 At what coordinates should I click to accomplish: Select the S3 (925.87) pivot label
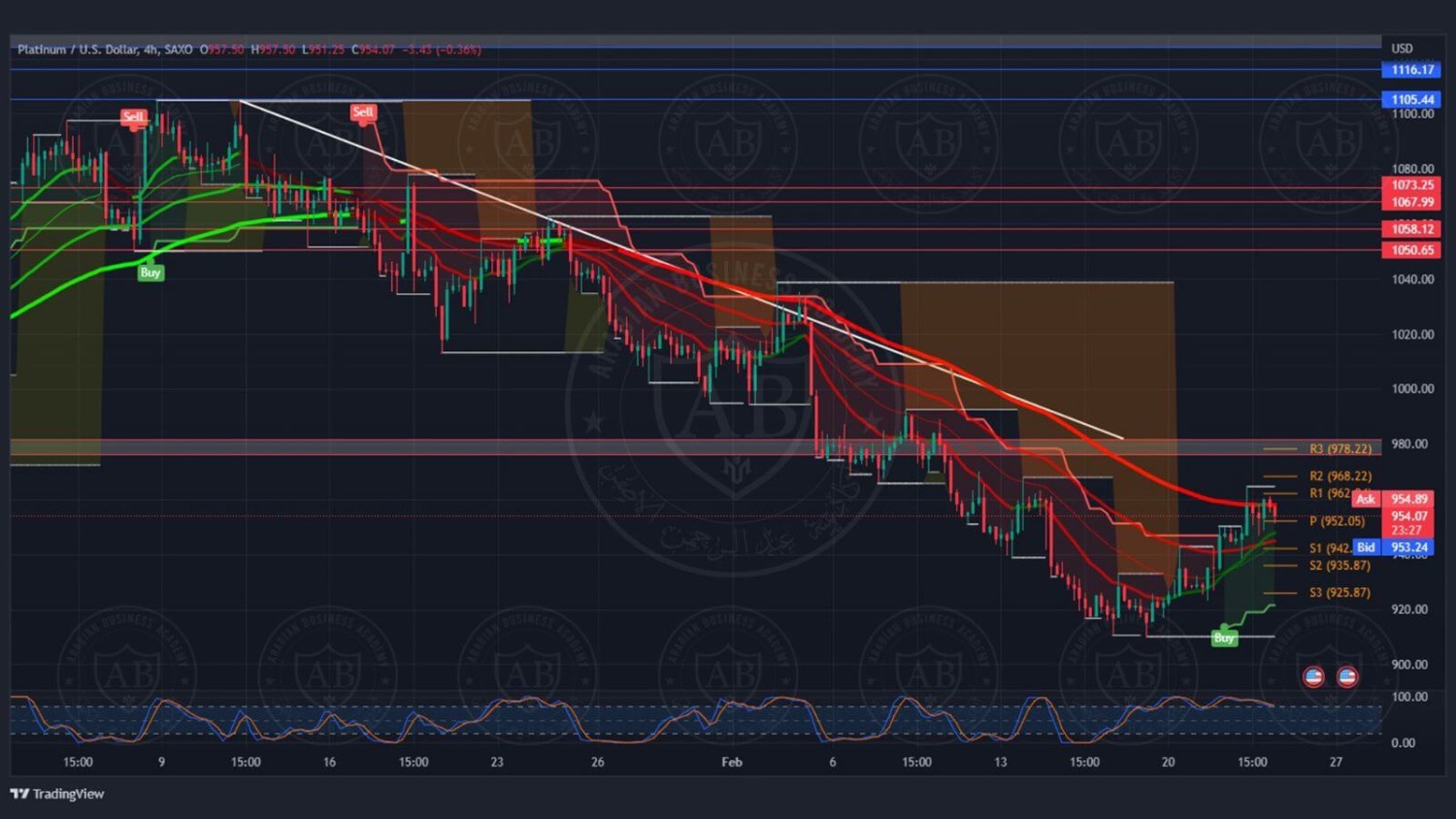coord(1340,593)
